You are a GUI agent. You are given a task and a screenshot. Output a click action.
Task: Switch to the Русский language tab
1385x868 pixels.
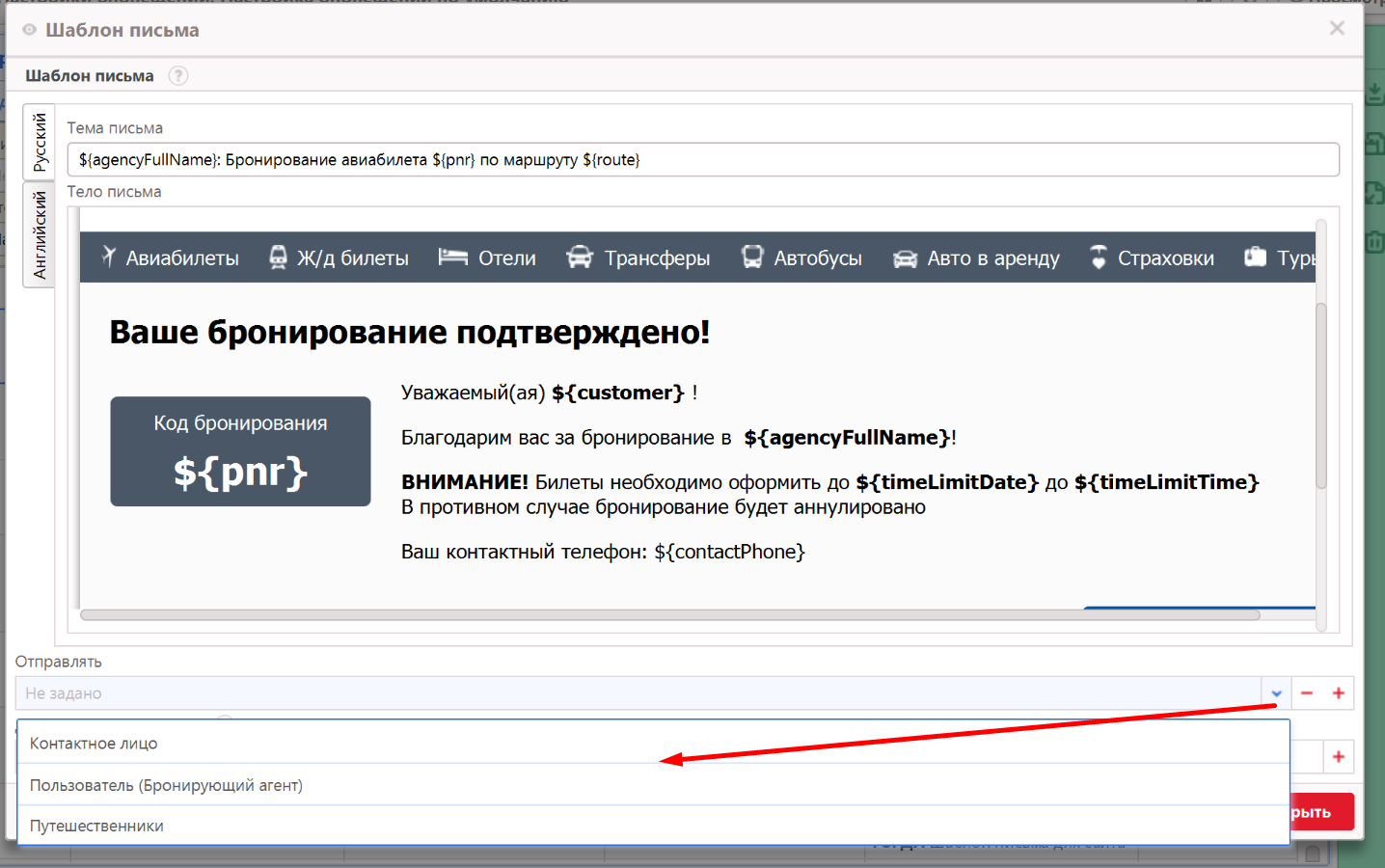[x=40, y=142]
